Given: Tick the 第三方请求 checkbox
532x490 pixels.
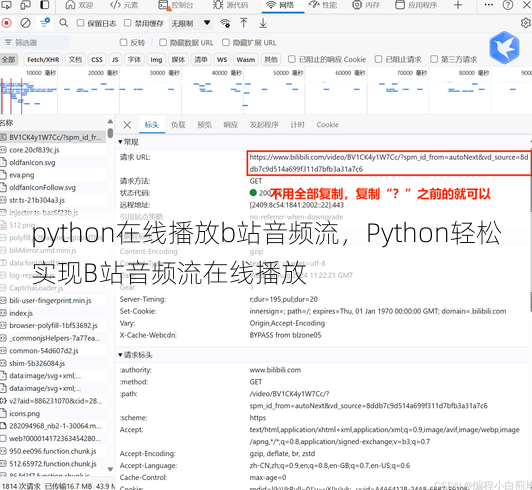Looking at the screenshot, I should (x=434, y=59).
